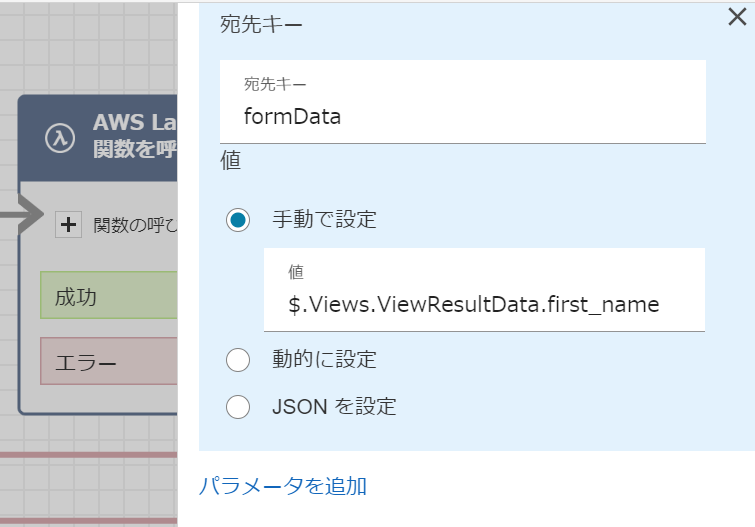Click the Lambda icon on the block

point(61,139)
